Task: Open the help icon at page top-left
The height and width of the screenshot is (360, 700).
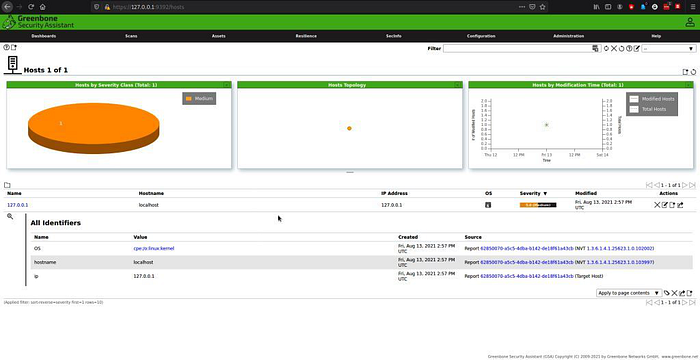Action: tap(6, 47)
